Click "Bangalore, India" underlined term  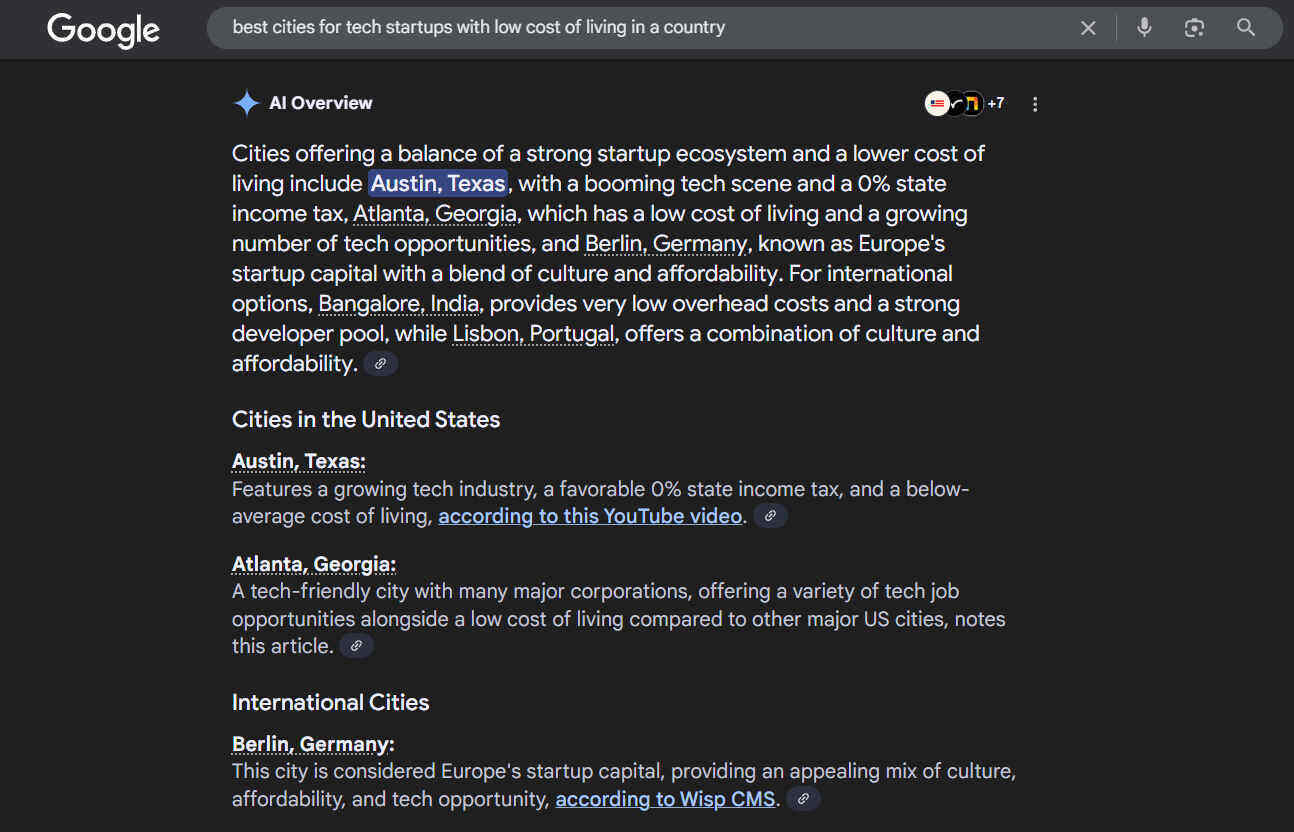399,304
